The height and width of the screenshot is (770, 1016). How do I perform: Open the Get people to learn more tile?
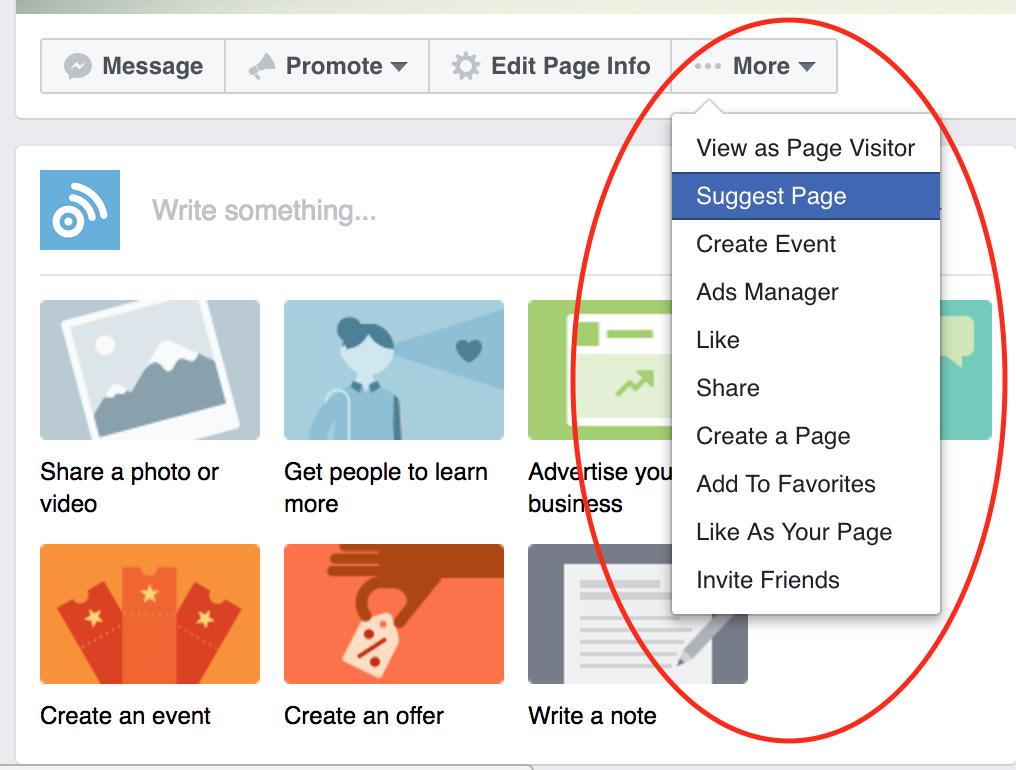(x=394, y=370)
